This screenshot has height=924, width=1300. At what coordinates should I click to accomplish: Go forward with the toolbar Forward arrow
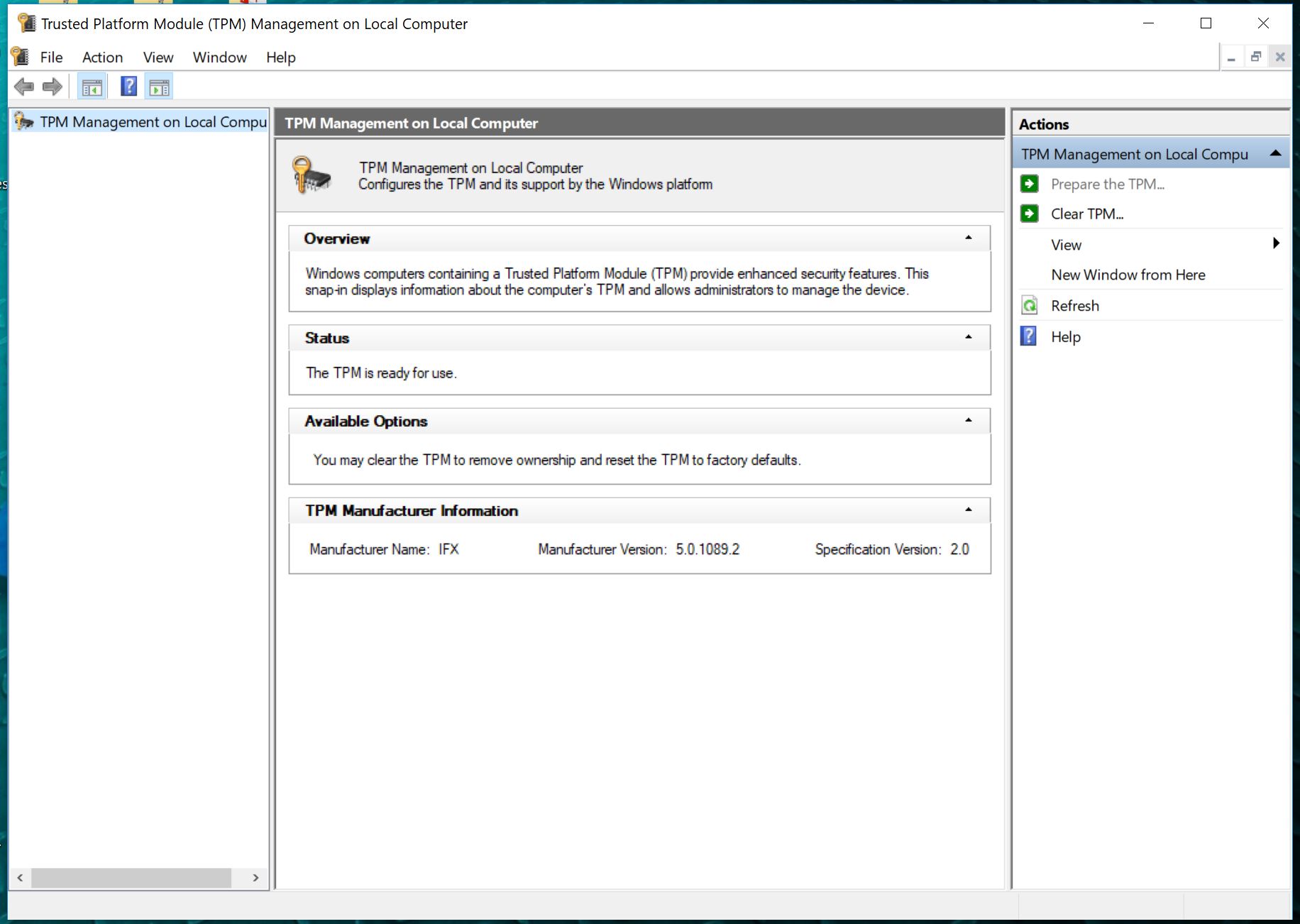coord(53,87)
